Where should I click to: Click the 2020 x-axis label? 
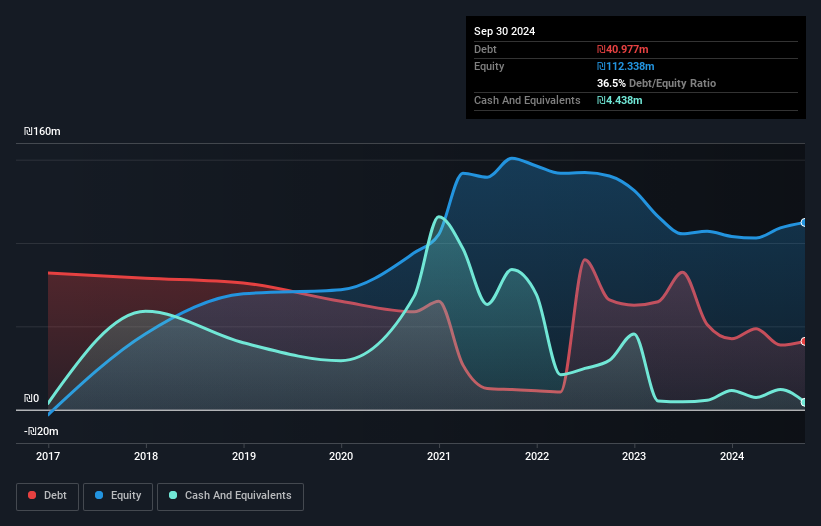341,456
